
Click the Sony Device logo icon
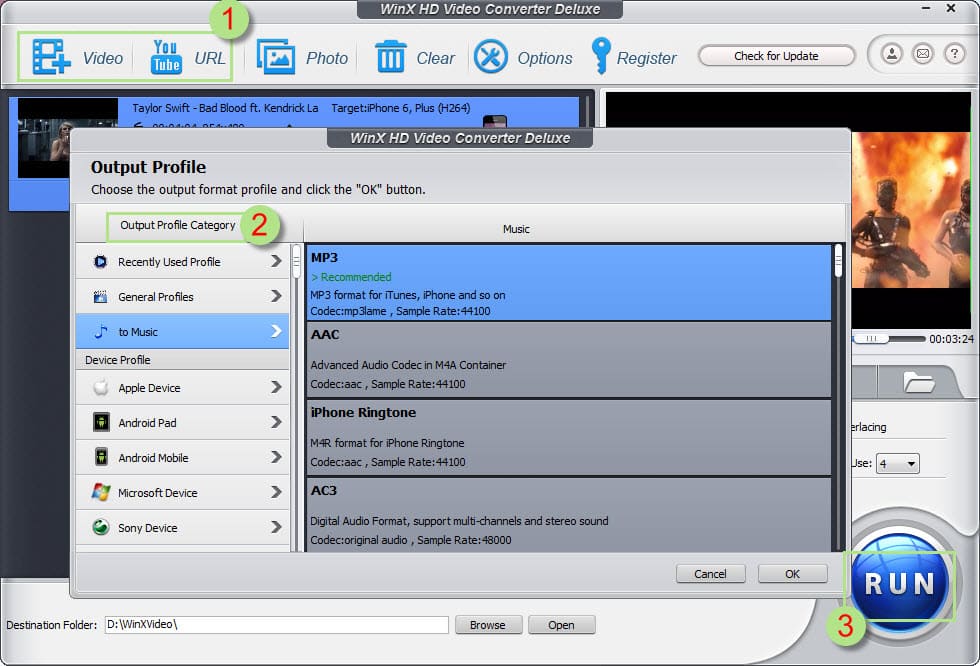(101, 527)
